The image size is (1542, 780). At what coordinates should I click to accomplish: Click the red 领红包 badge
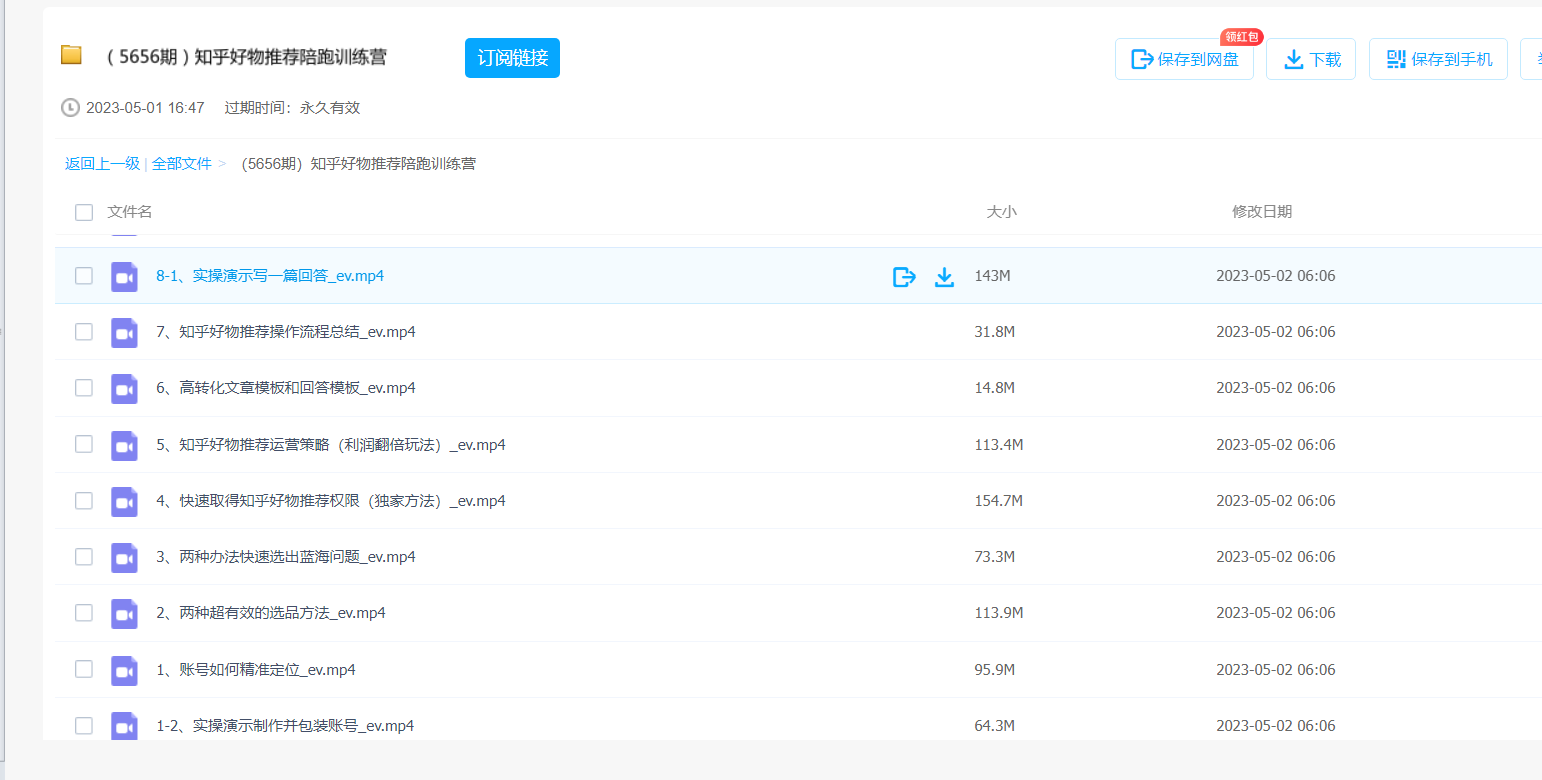1241,37
